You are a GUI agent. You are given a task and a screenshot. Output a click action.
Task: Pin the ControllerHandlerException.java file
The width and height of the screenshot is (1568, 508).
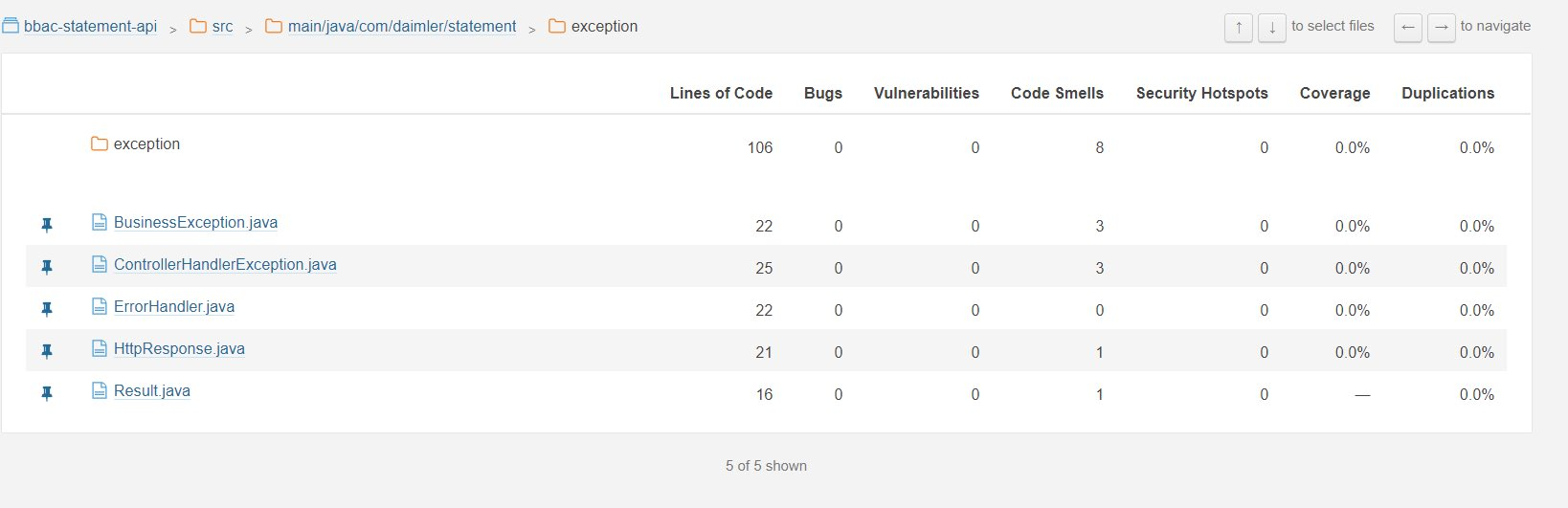46,267
